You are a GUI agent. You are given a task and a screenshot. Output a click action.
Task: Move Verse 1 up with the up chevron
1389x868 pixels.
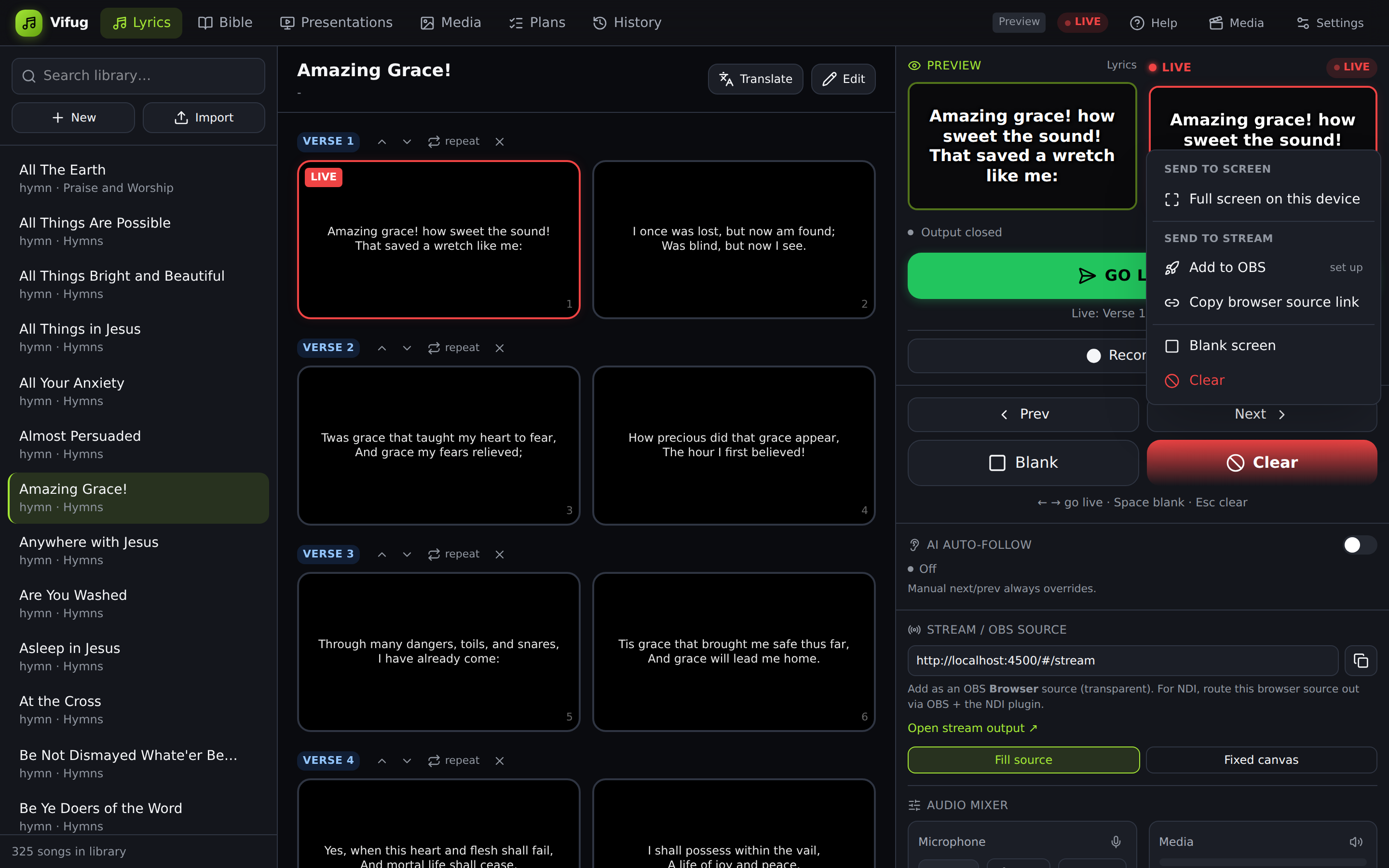pos(381,142)
